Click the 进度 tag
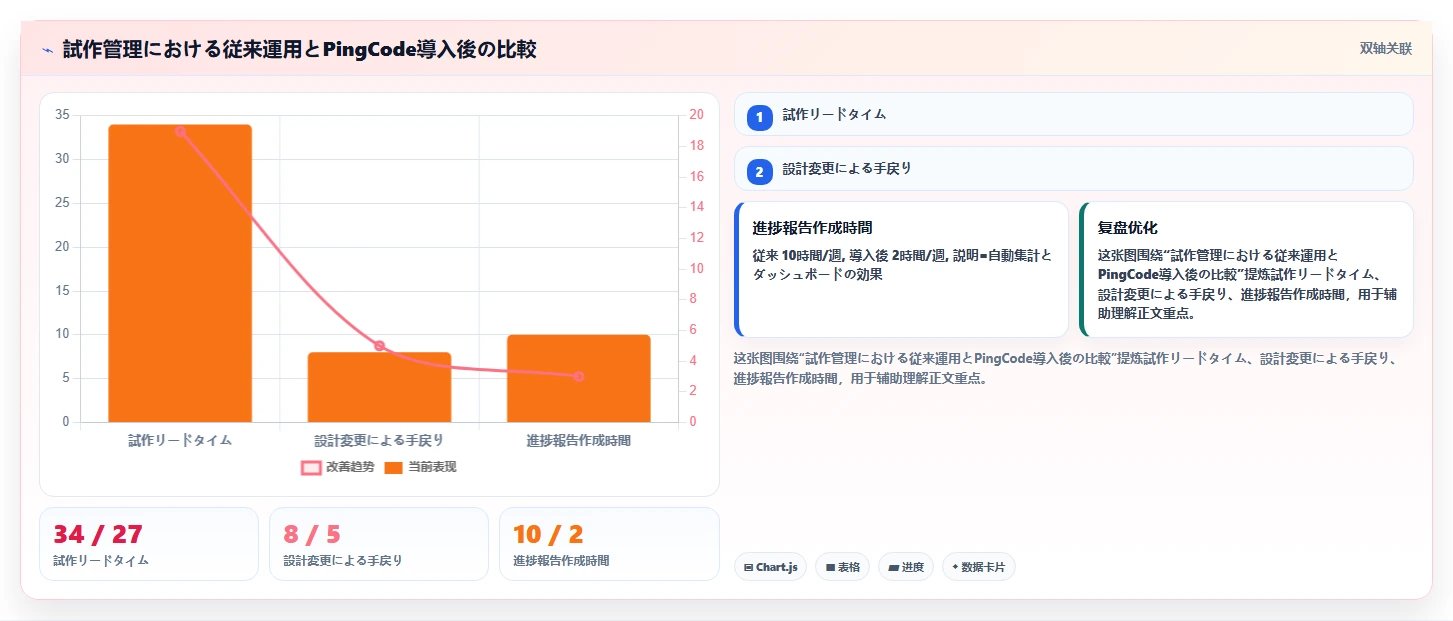This screenshot has width=1453, height=621. pos(906,567)
